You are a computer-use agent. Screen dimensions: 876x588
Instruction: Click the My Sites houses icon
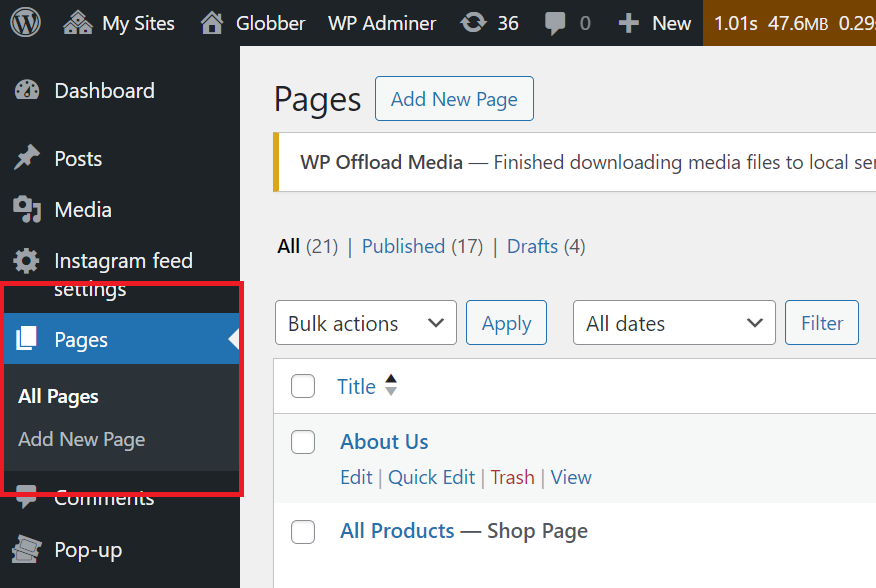pyautogui.click(x=78, y=23)
